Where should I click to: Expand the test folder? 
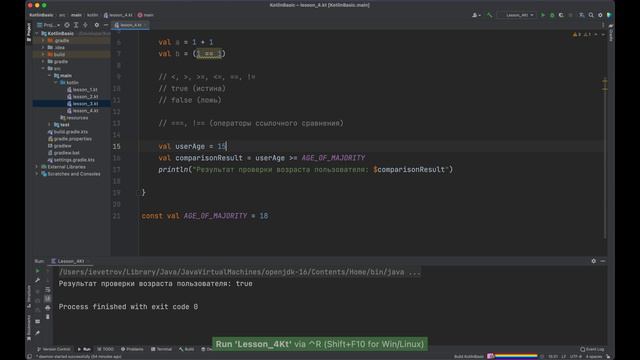(49, 124)
